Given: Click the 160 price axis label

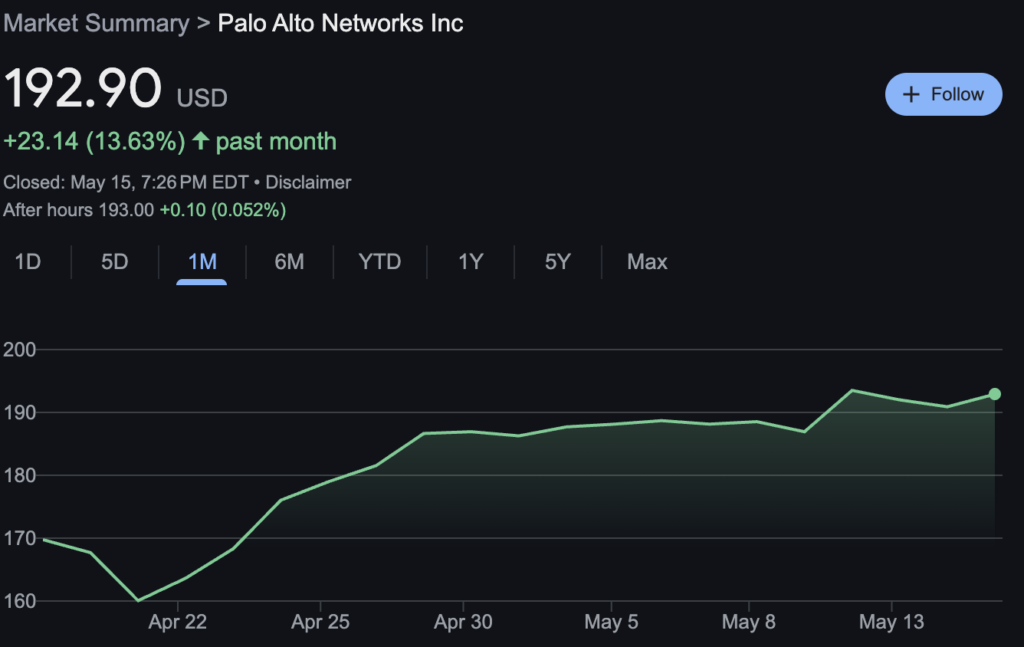Looking at the screenshot, I should coord(20,601).
